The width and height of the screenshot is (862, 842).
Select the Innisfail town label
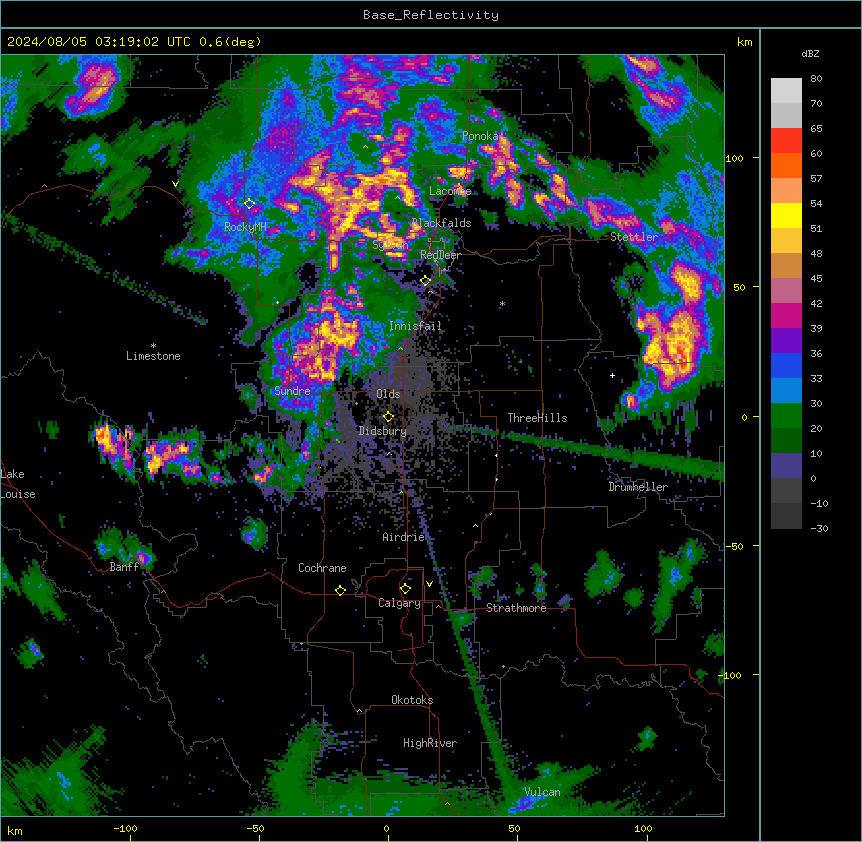(415, 326)
